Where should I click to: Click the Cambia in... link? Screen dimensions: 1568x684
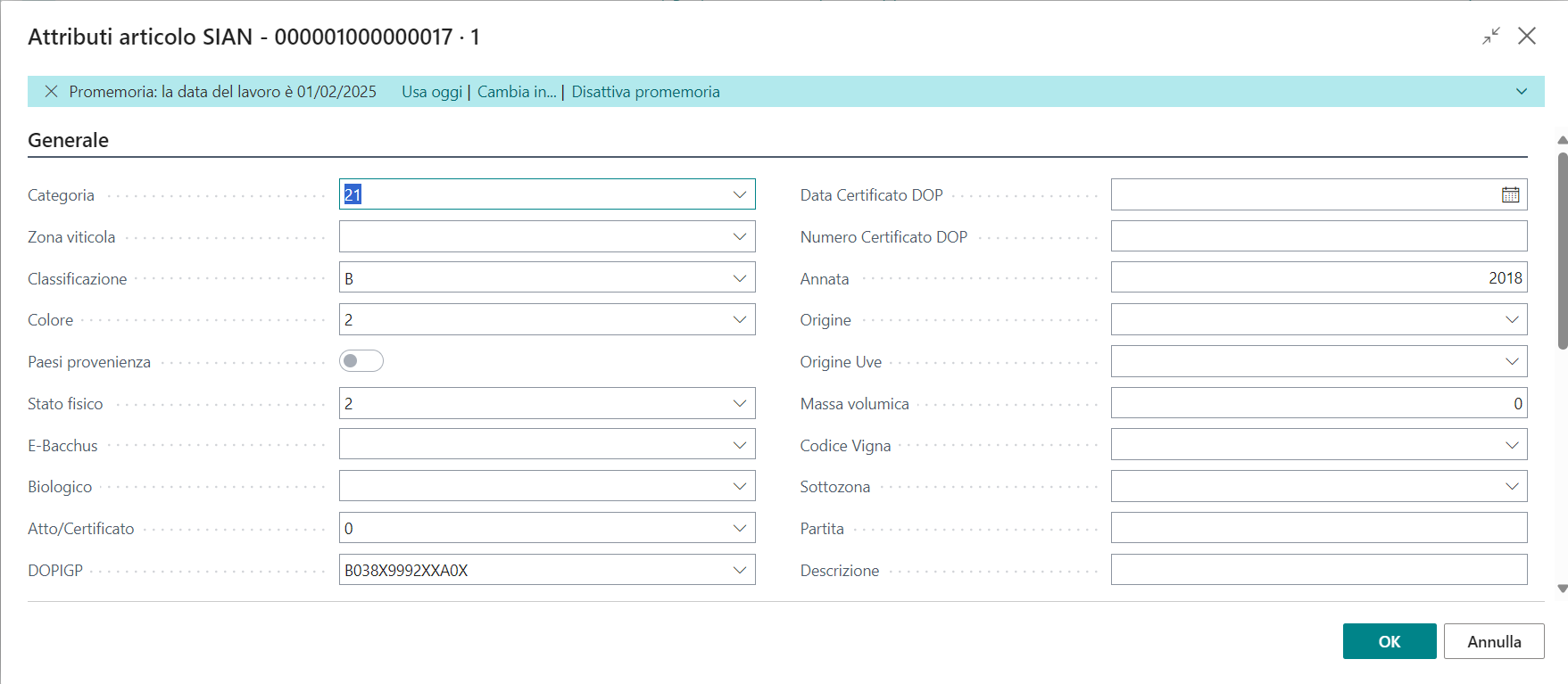517,92
